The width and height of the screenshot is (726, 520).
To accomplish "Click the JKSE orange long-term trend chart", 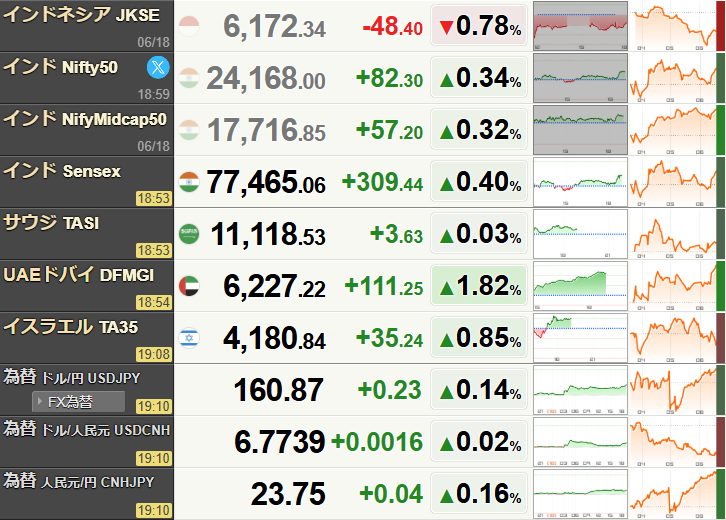I will click(673, 26).
